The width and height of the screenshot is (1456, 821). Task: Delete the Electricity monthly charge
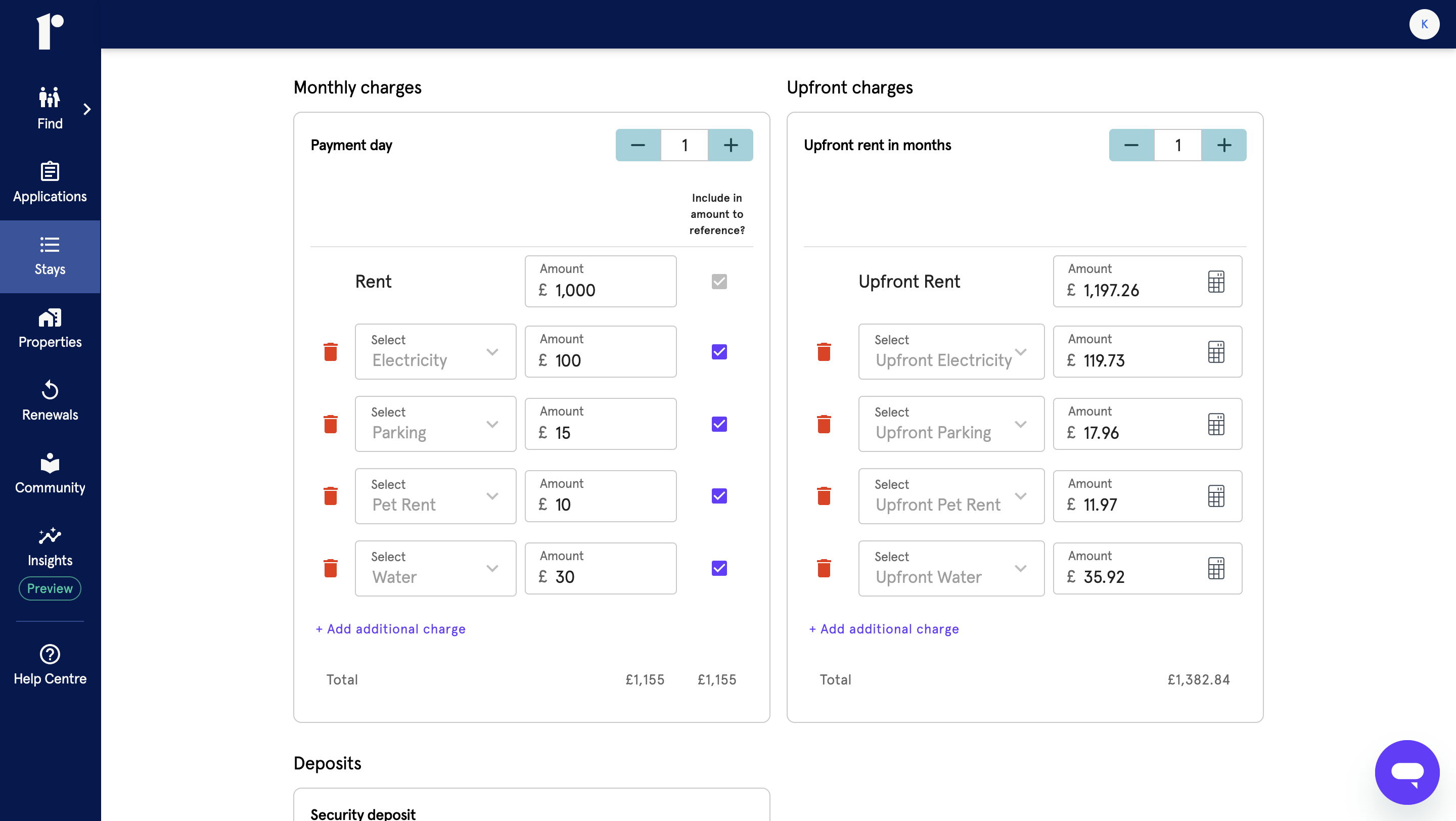pyautogui.click(x=331, y=351)
